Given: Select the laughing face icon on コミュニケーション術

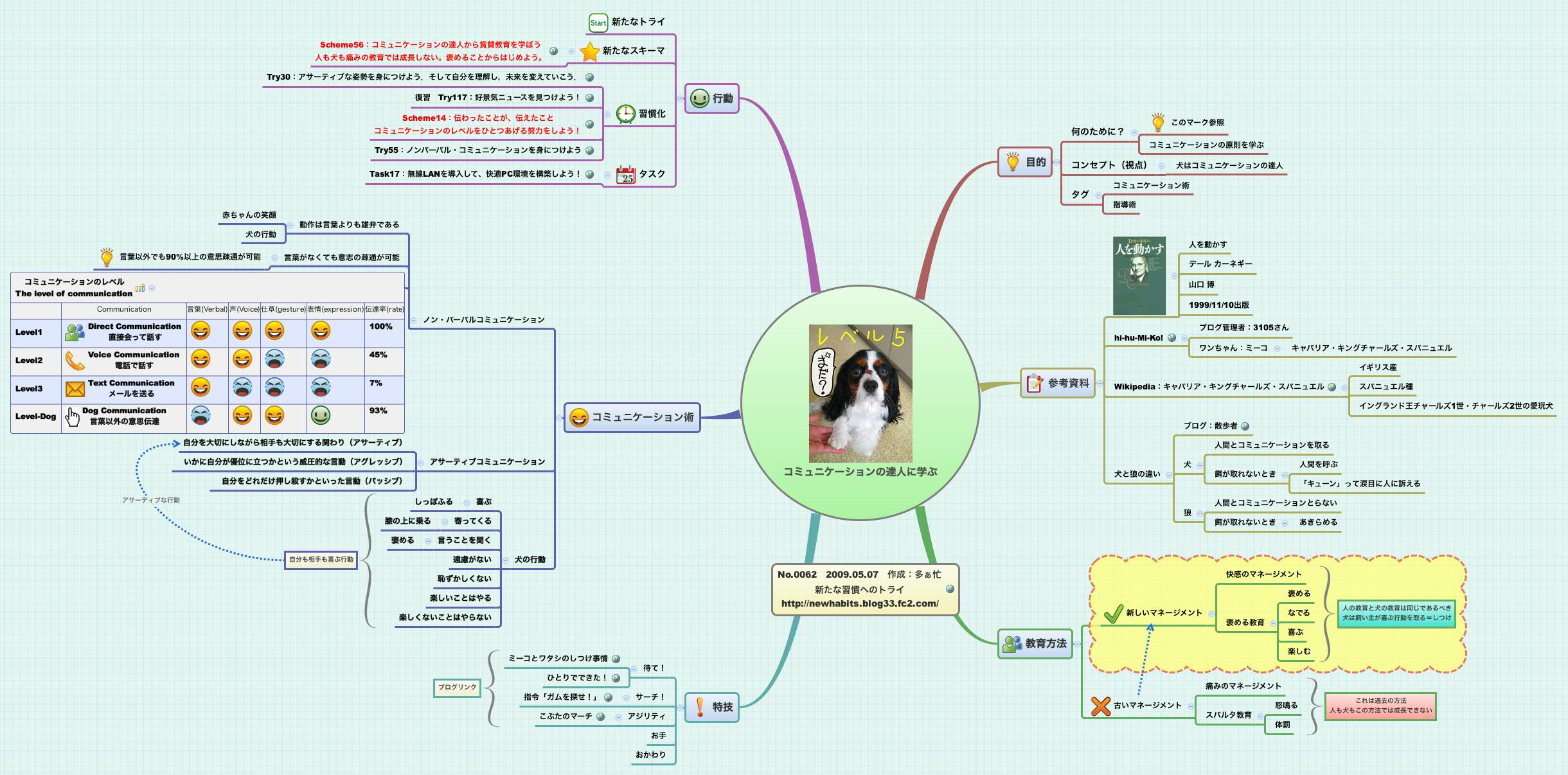Looking at the screenshot, I should click(x=578, y=416).
